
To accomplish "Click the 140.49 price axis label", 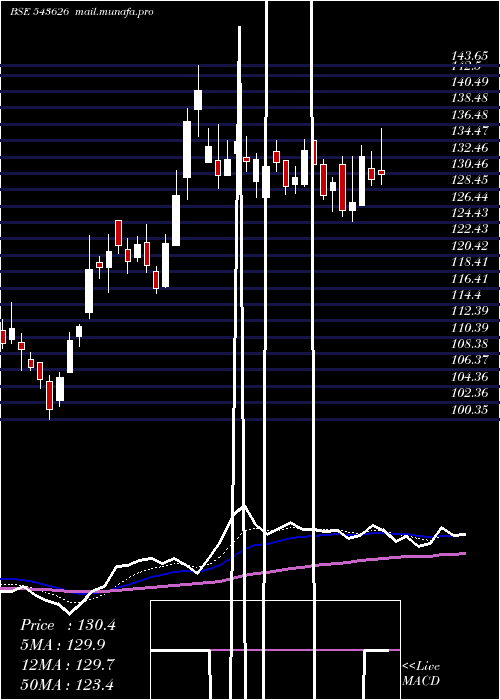I will click(x=470, y=82).
